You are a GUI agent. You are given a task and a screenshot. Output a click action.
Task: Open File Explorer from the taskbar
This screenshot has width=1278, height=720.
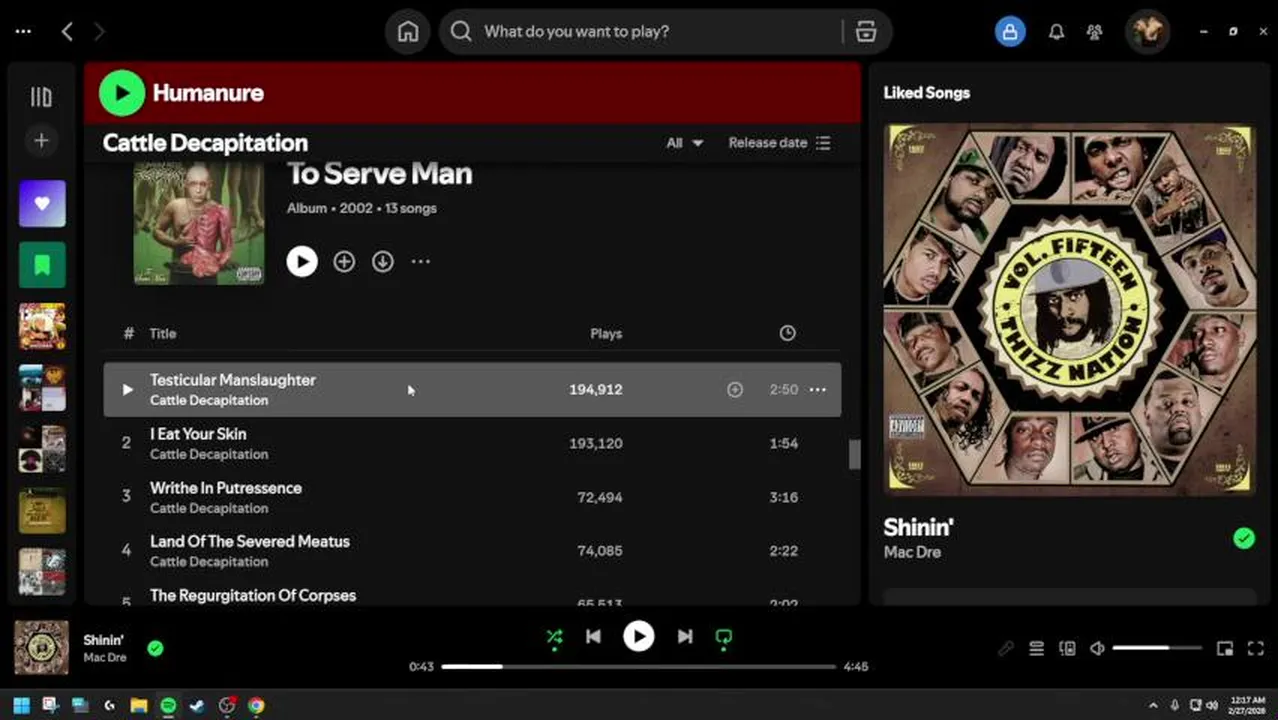coord(139,705)
